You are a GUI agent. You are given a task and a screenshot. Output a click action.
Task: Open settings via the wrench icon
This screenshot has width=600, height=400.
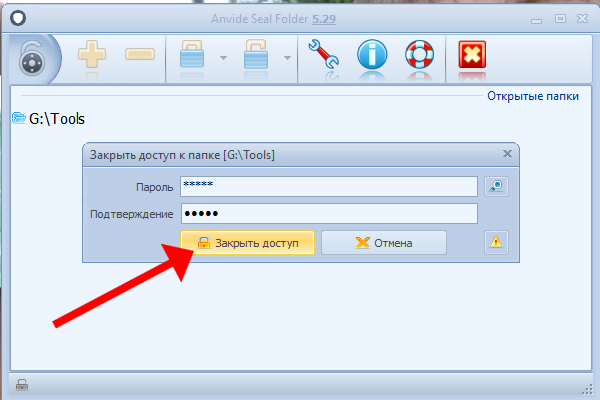pos(324,56)
